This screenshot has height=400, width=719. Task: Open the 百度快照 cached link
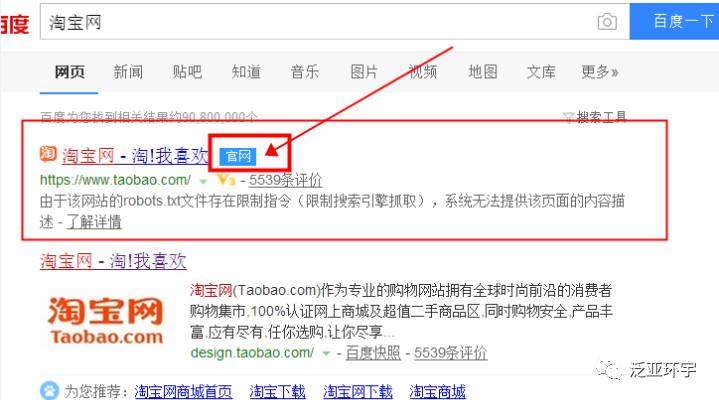[x=373, y=353]
